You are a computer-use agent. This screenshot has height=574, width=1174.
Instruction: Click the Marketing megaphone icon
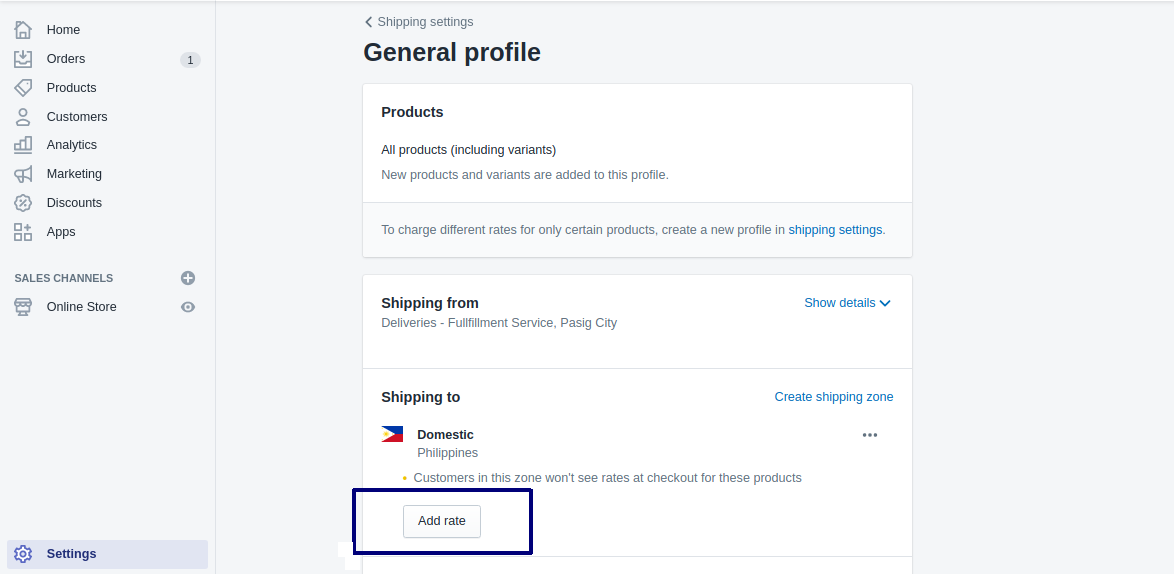pyautogui.click(x=23, y=174)
